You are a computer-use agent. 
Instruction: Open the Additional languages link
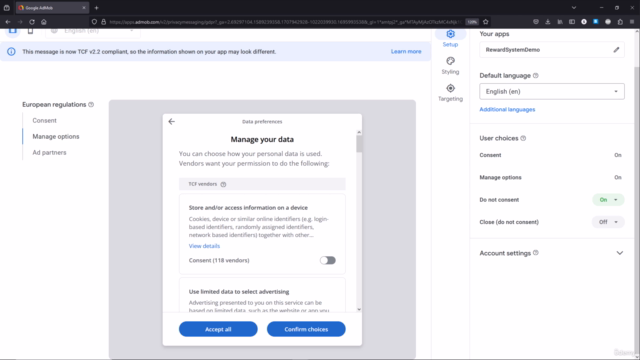coord(507,109)
